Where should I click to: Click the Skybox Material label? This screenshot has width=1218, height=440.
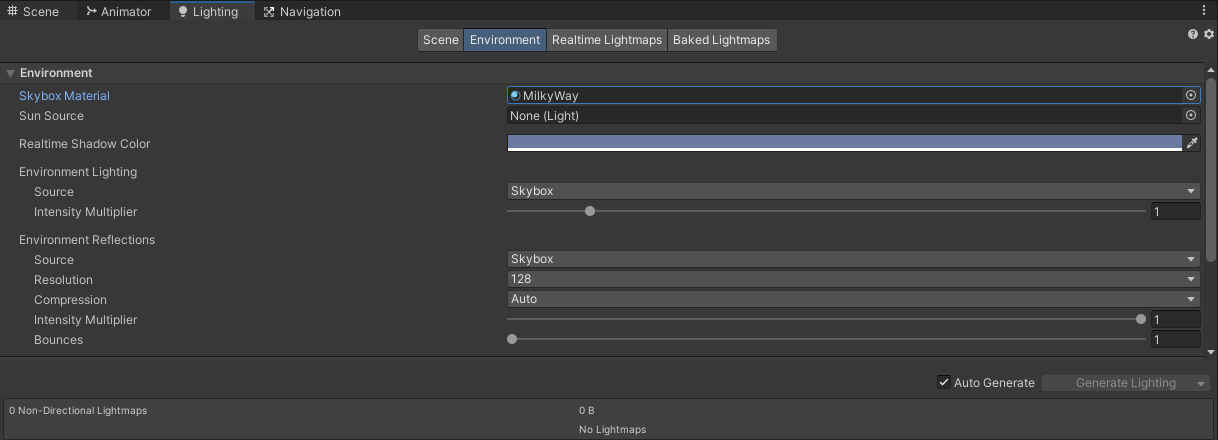pyautogui.click(x=64, y=96)
